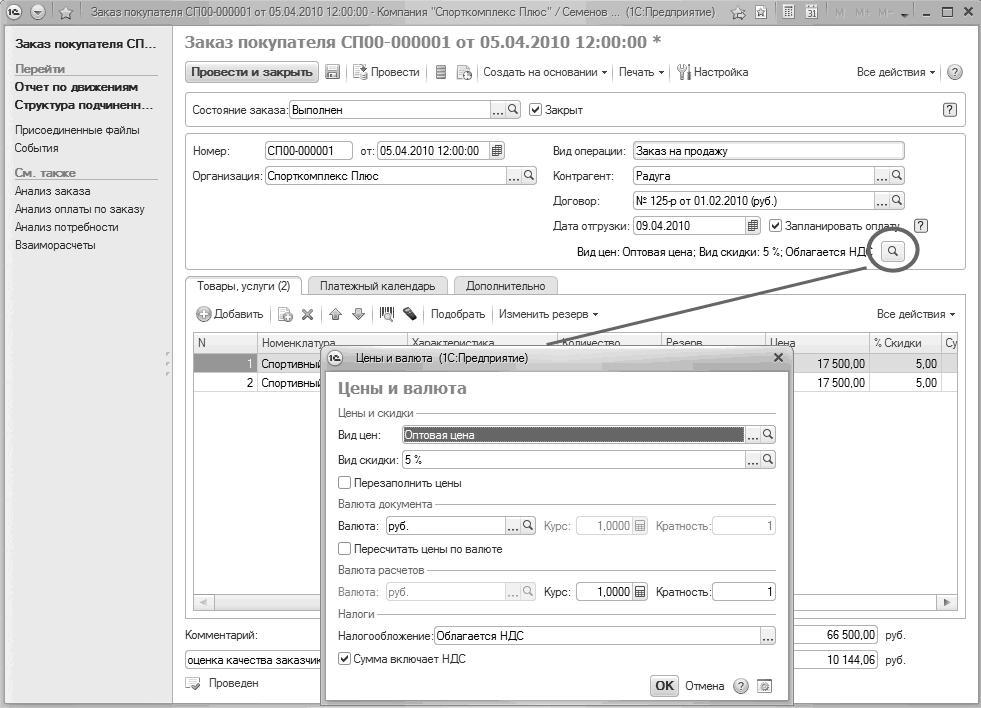Expand the Печать dropdown
Viewport: 981px width, 708px height.
click(x=641, y=72)
